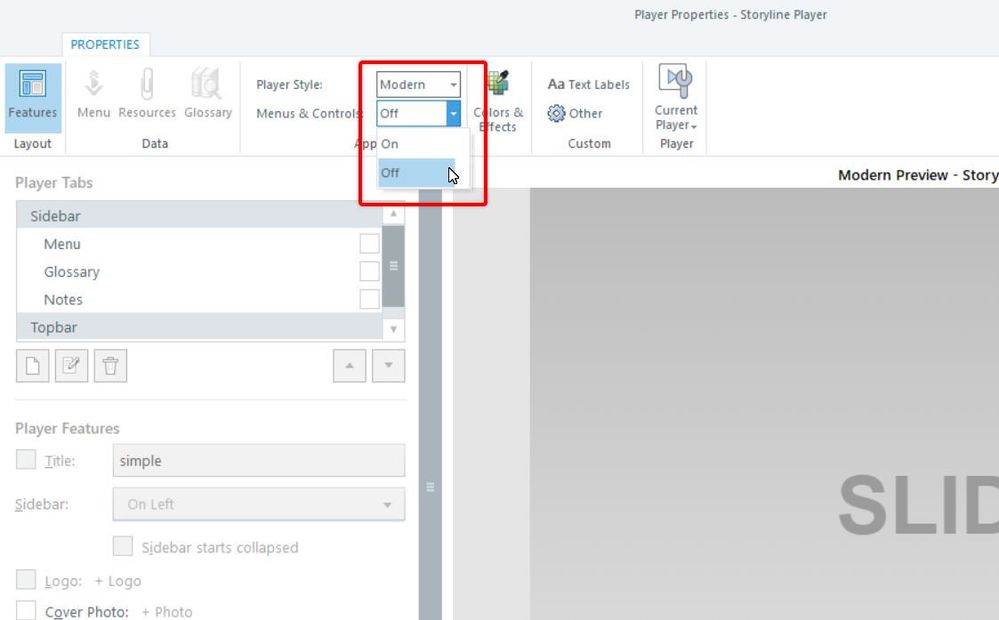999x620 pixels.
Task: Open the Other gear settings
Action: [574, 113]
